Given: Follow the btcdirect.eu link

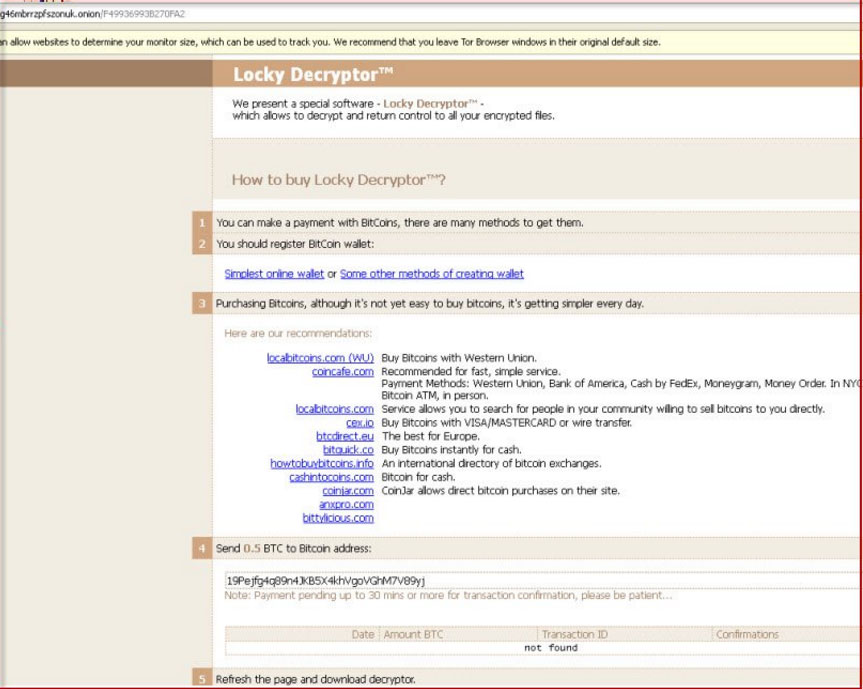Looking at the screenshot, I should click(345, 436).
